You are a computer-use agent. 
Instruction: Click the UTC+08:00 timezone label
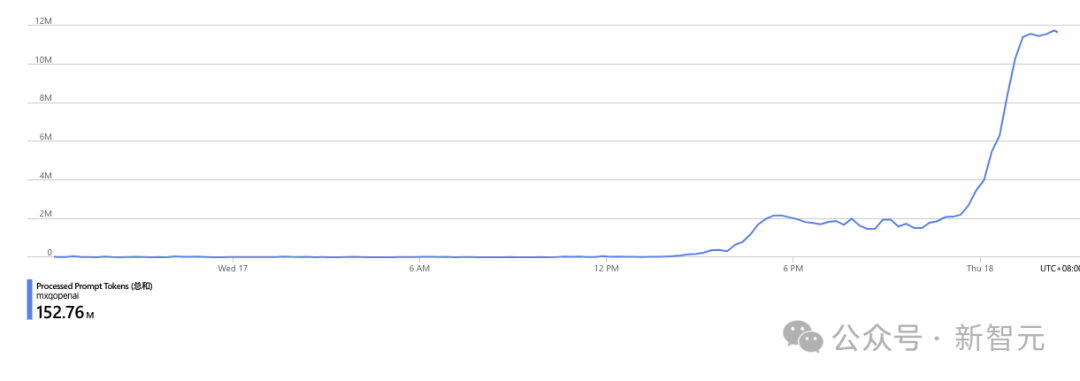coord(1059,268)
